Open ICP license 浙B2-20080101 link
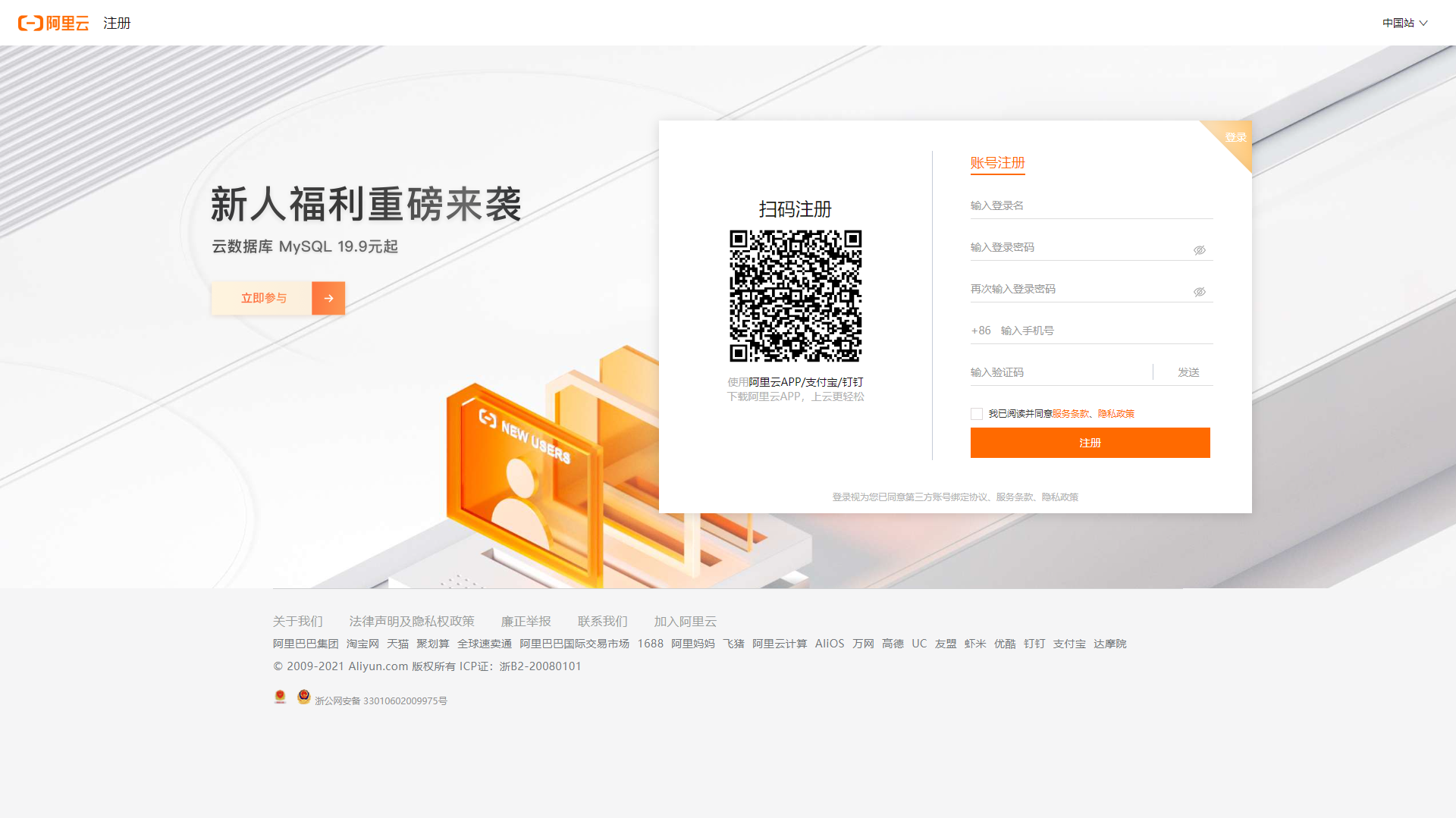Screen dimensions: 1456x818 (540, 666)
